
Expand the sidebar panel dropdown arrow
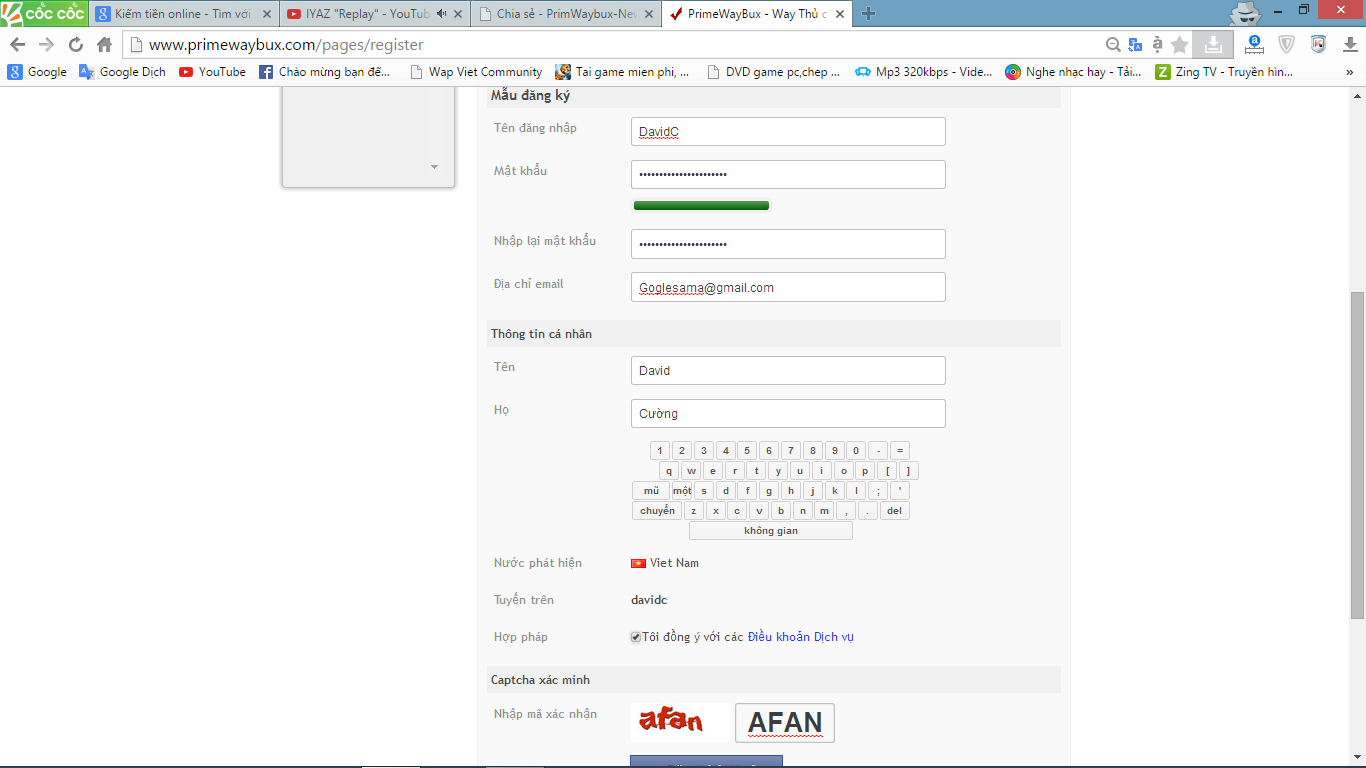point(434,167)
